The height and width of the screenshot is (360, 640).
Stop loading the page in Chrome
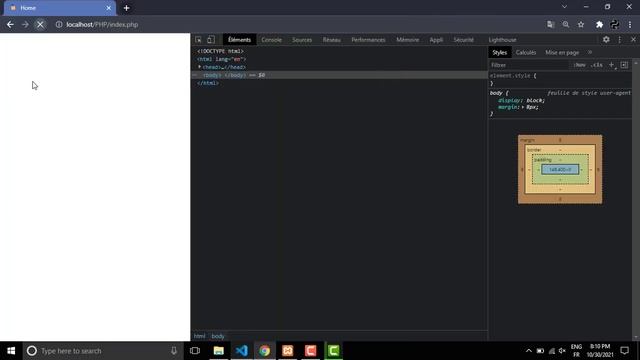tap(40, 24)
